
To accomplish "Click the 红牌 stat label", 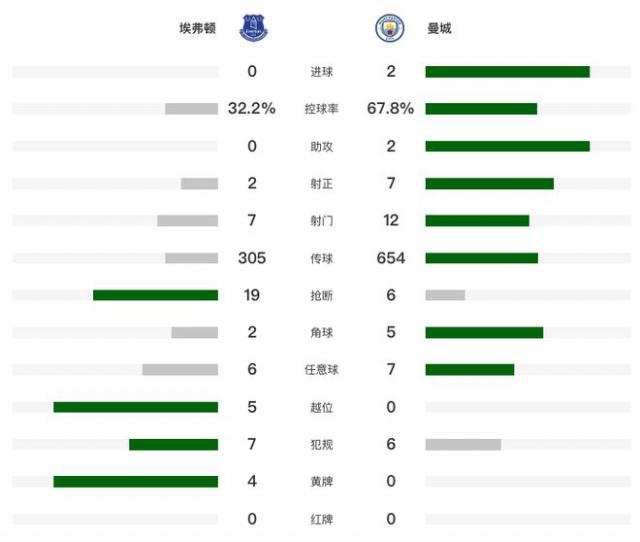I will coord(322,520).
